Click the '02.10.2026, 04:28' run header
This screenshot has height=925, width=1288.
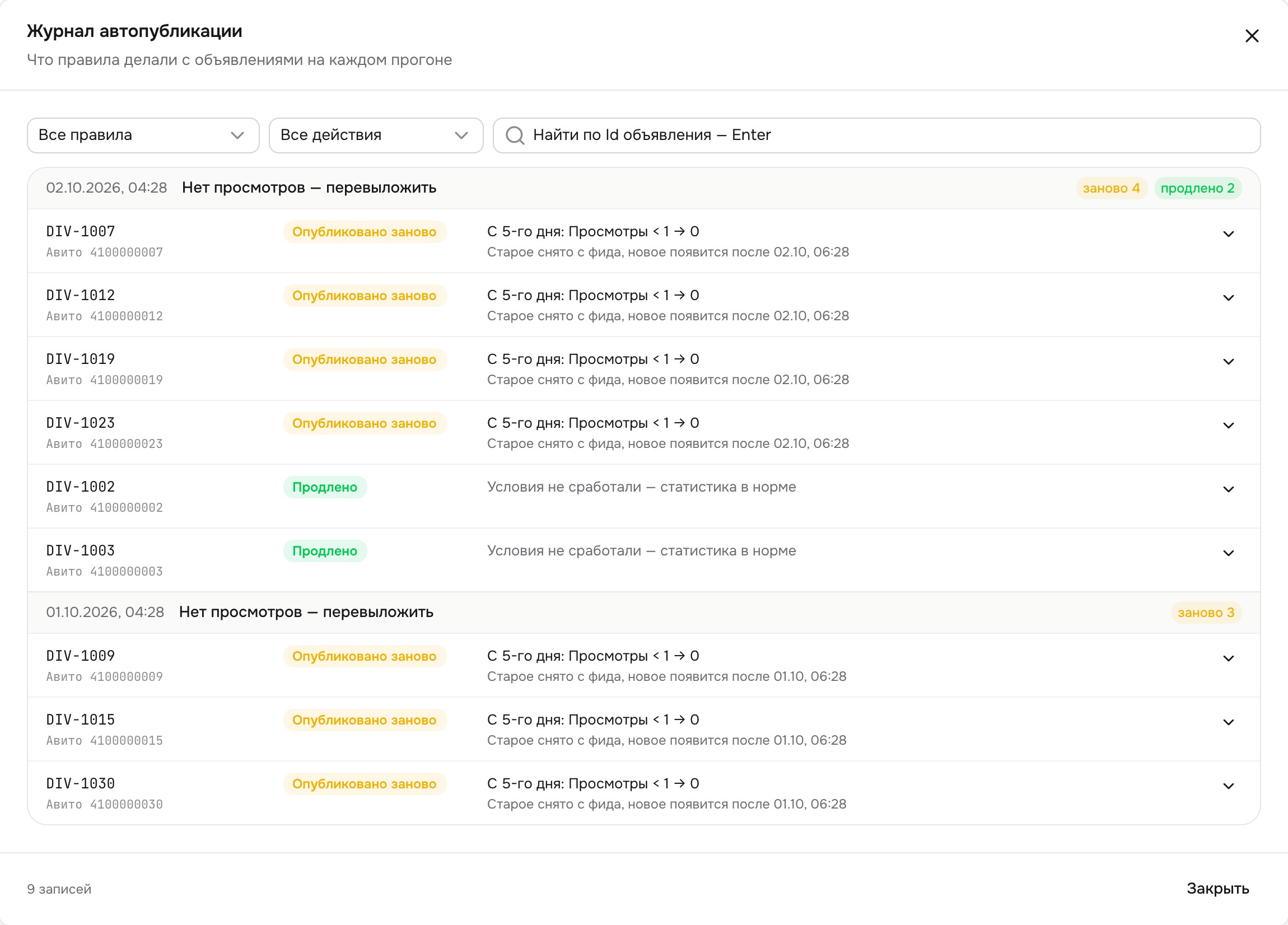pos(643,188)
